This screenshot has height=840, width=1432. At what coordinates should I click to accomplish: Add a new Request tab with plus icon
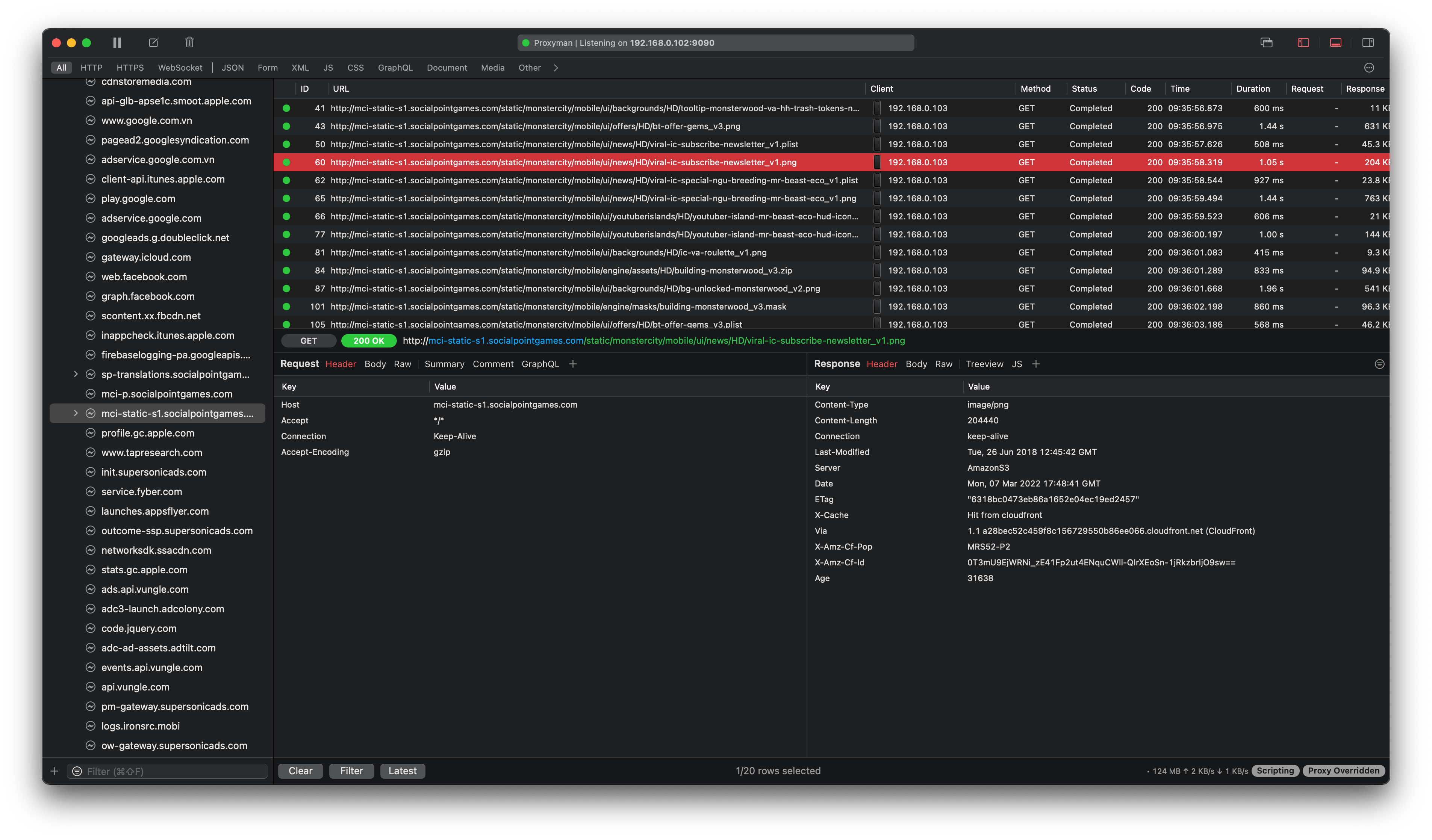coord(573,364)
